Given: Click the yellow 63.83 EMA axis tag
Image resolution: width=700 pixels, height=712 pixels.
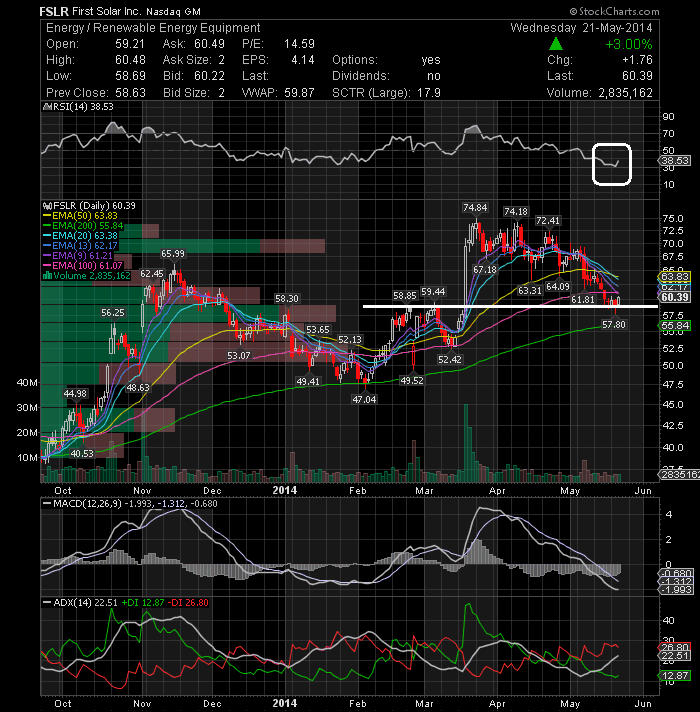Looking at the screenshot, I should coord(675,277).
